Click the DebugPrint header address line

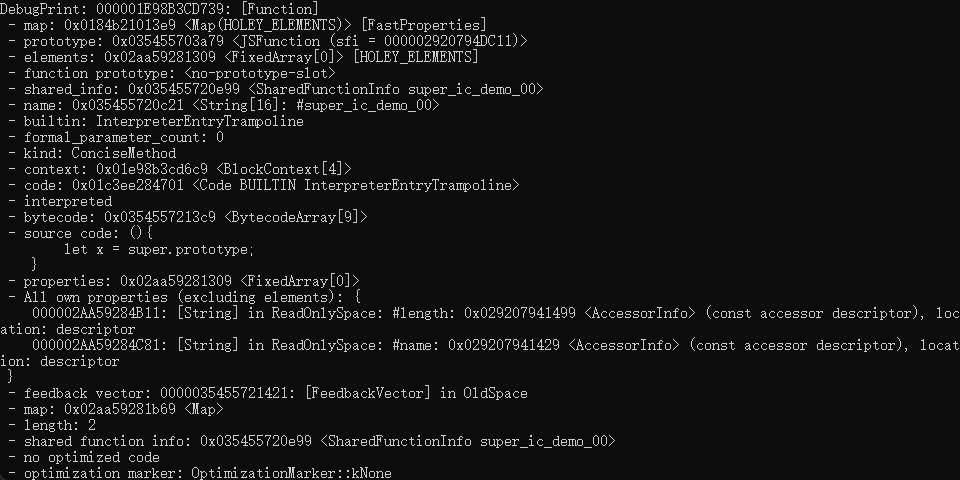click(159, 9)
